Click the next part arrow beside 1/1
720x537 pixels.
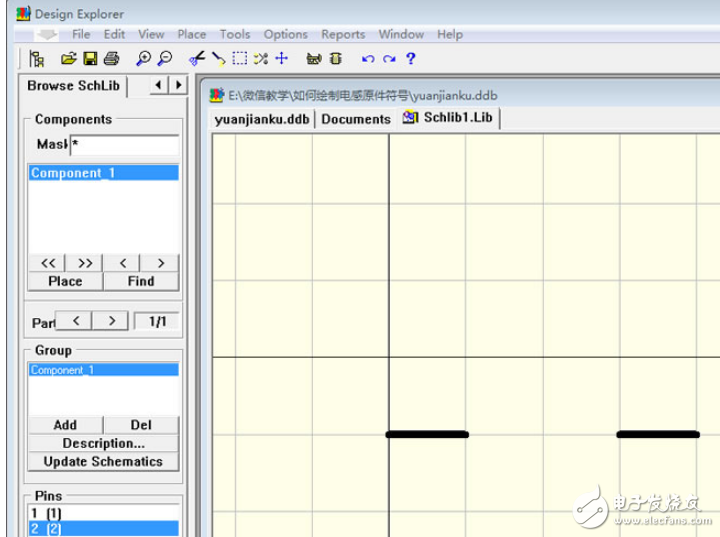tap(112, 321)
